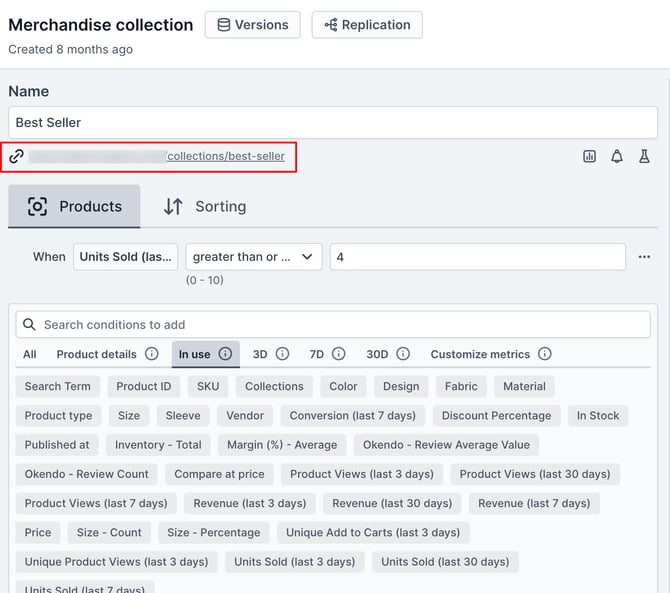Switch to the Sorting tab
This screenshot has width=670, height=593.
click(x=205, y=207)
